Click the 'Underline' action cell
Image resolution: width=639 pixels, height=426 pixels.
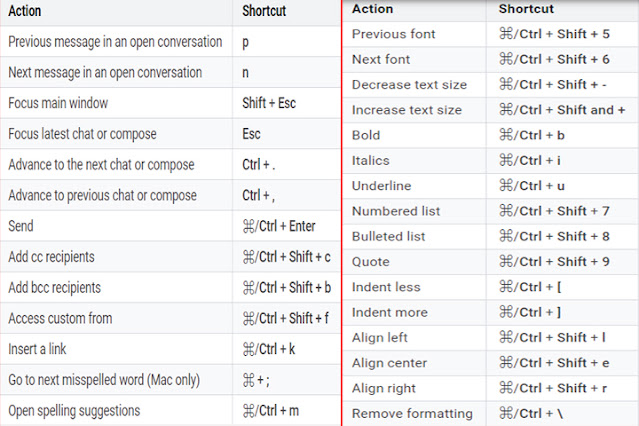[x=414, y=185]
